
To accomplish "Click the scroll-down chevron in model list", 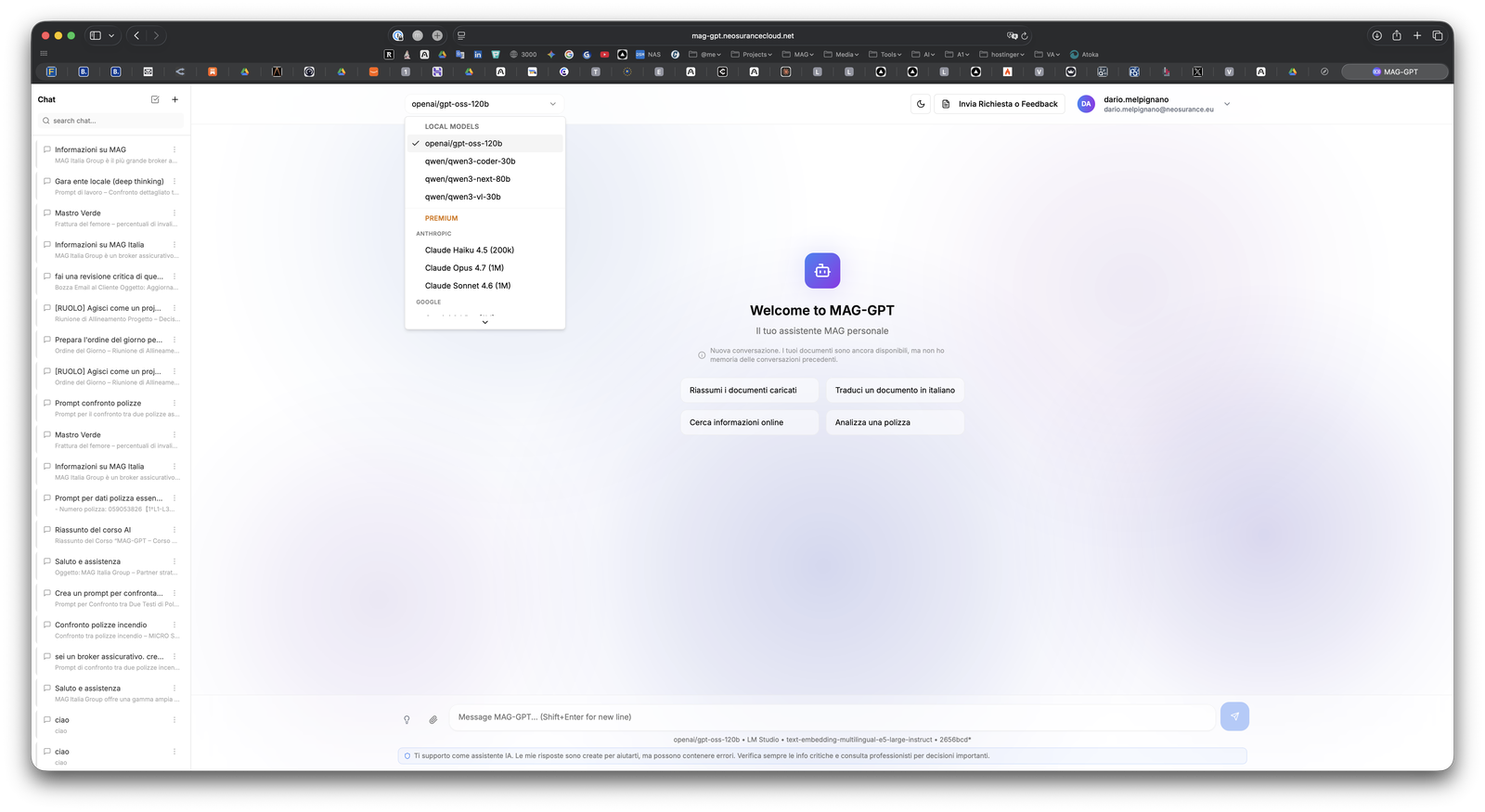I will click(x=484, y=322).
